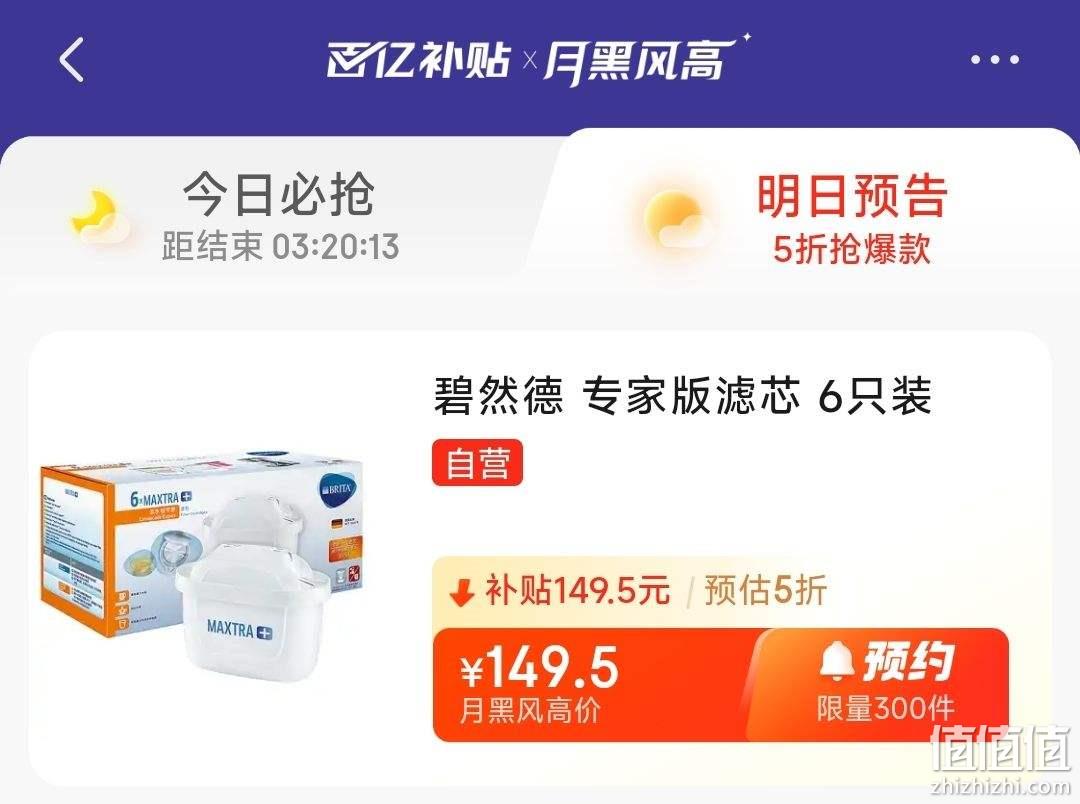Tap the bell icon on 预约 button
The width and height of the screenshot is (1080, 804).
pos(838,660)
